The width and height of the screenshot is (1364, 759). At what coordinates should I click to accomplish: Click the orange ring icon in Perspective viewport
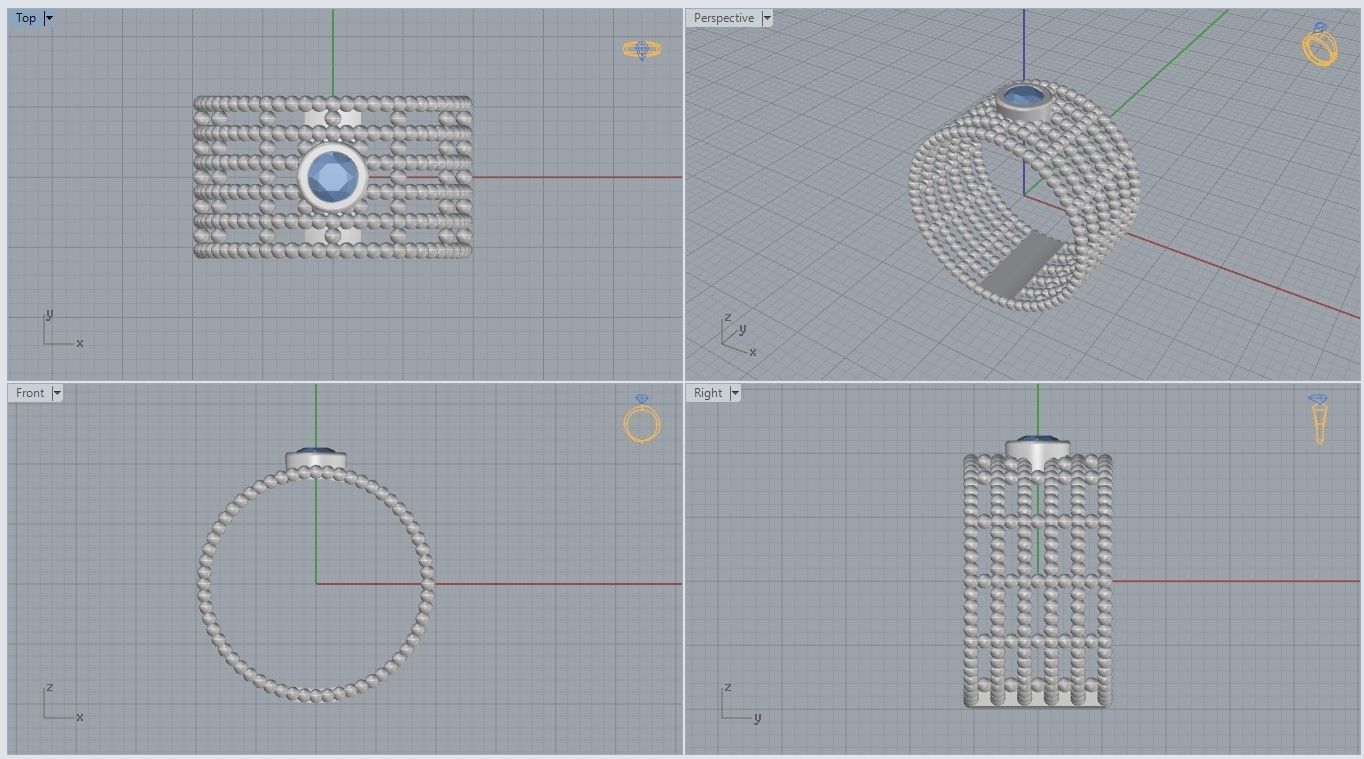click(1320, 45)
